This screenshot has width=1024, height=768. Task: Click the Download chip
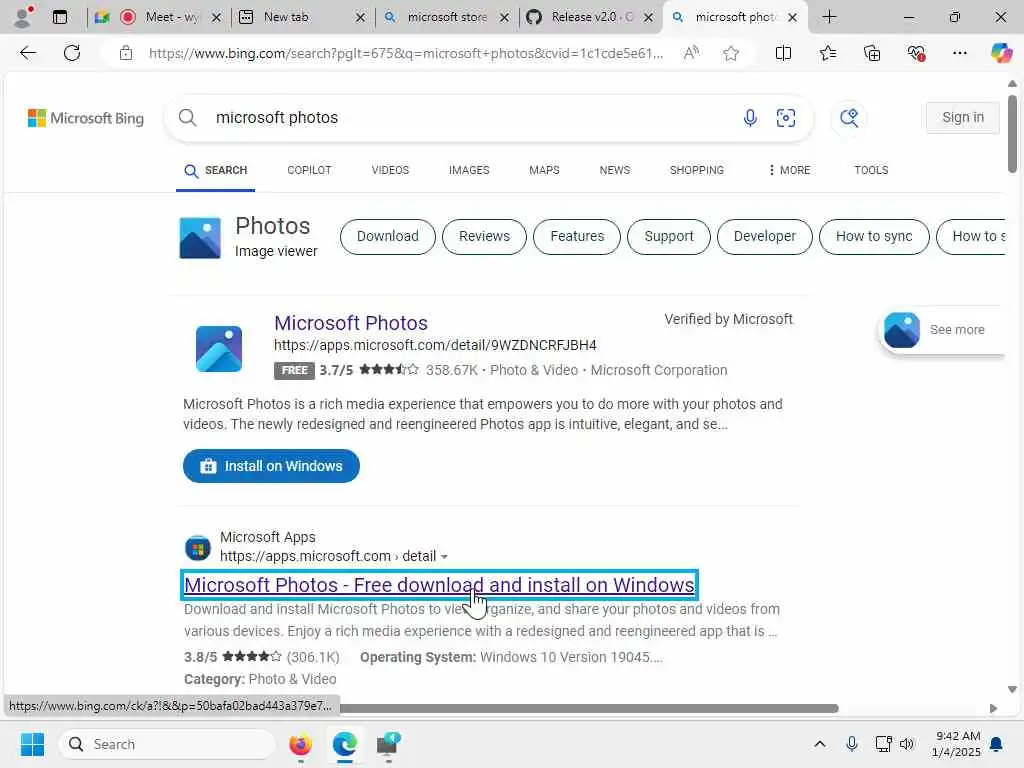click(x=388, y=236)
